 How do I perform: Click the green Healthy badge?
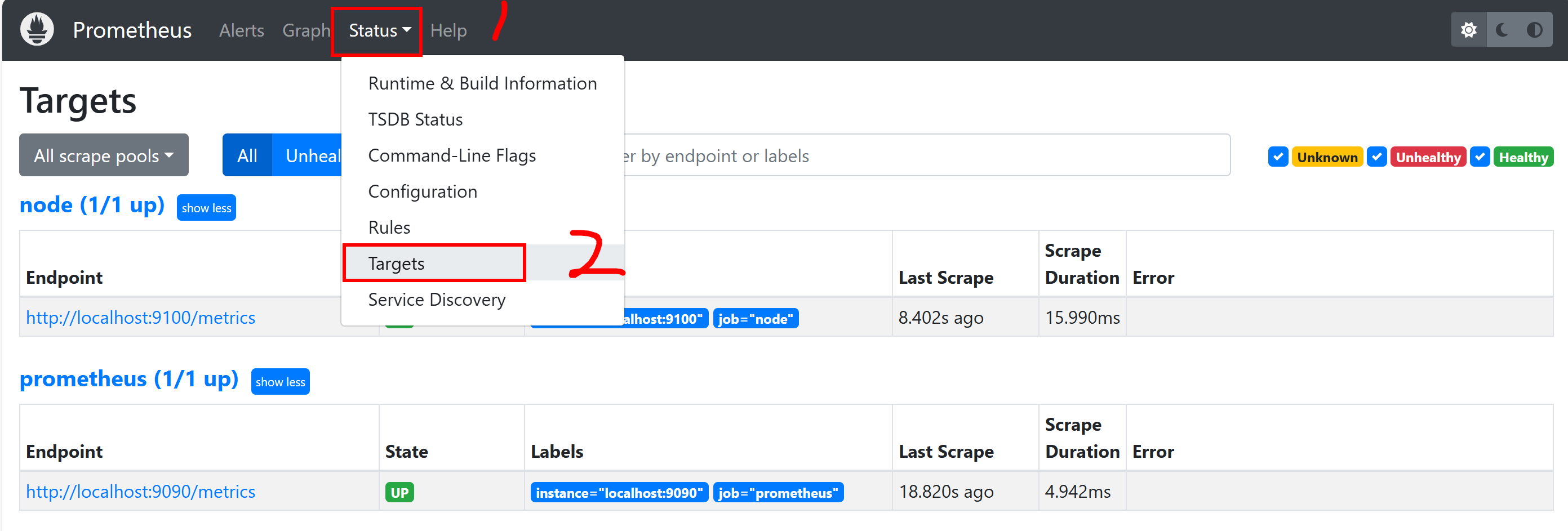[x=1523, y=157]
